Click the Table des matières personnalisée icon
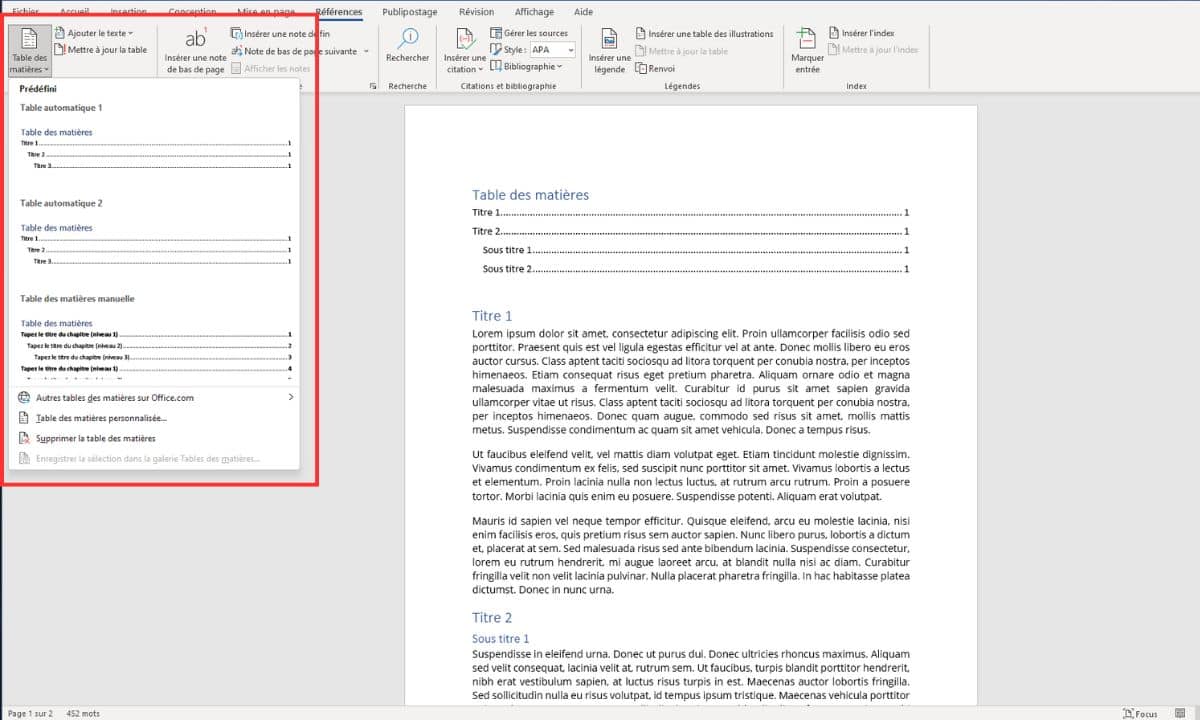 25,418
